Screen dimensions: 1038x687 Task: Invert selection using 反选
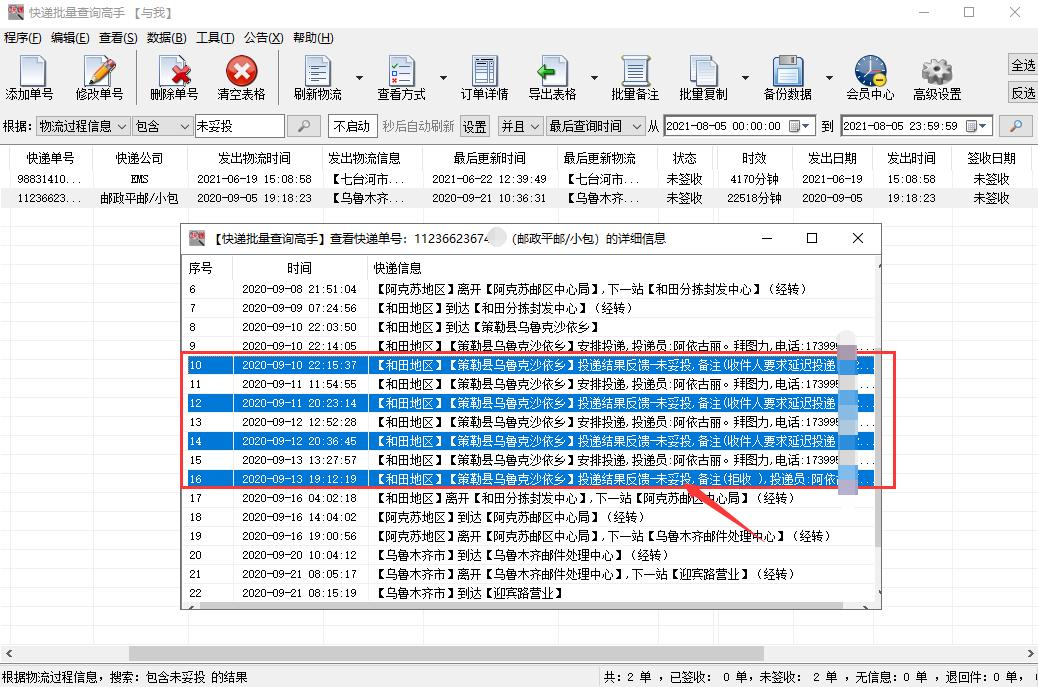click(x=1023, y=90)
